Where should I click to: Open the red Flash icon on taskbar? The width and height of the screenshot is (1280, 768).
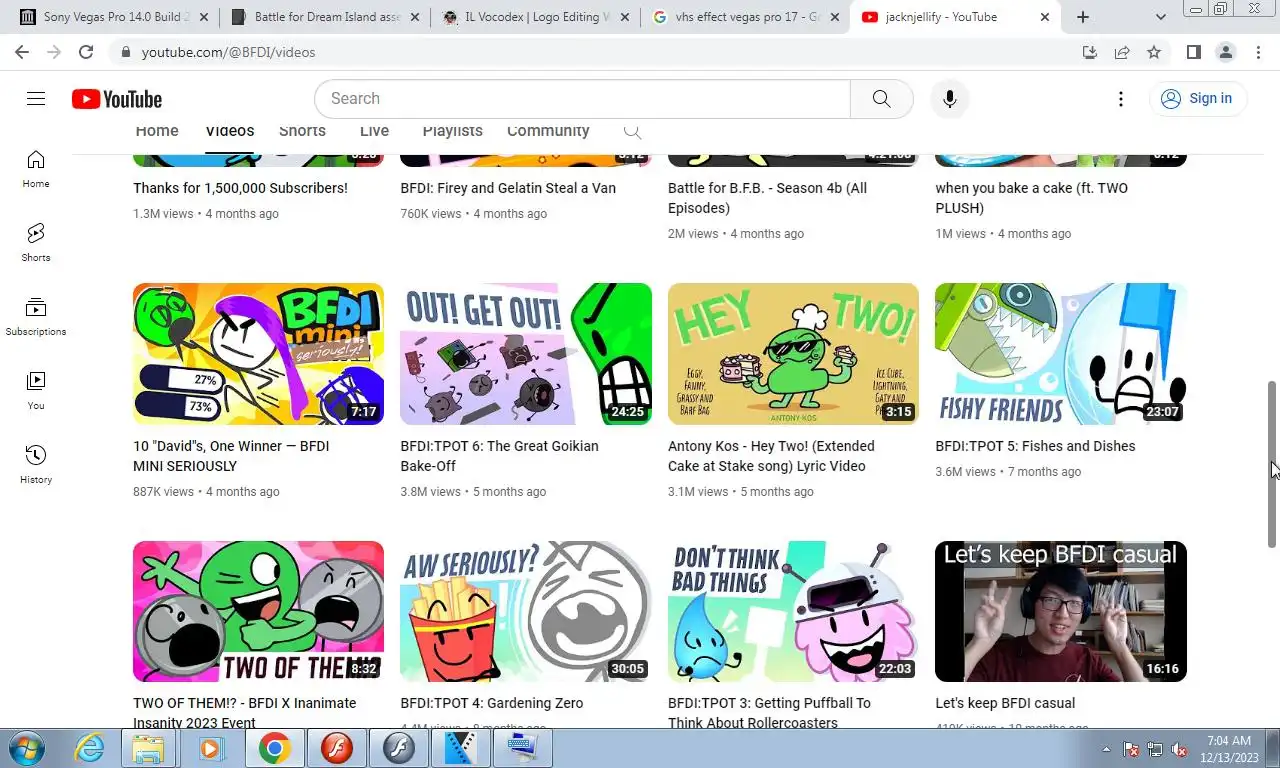[337, 748]
